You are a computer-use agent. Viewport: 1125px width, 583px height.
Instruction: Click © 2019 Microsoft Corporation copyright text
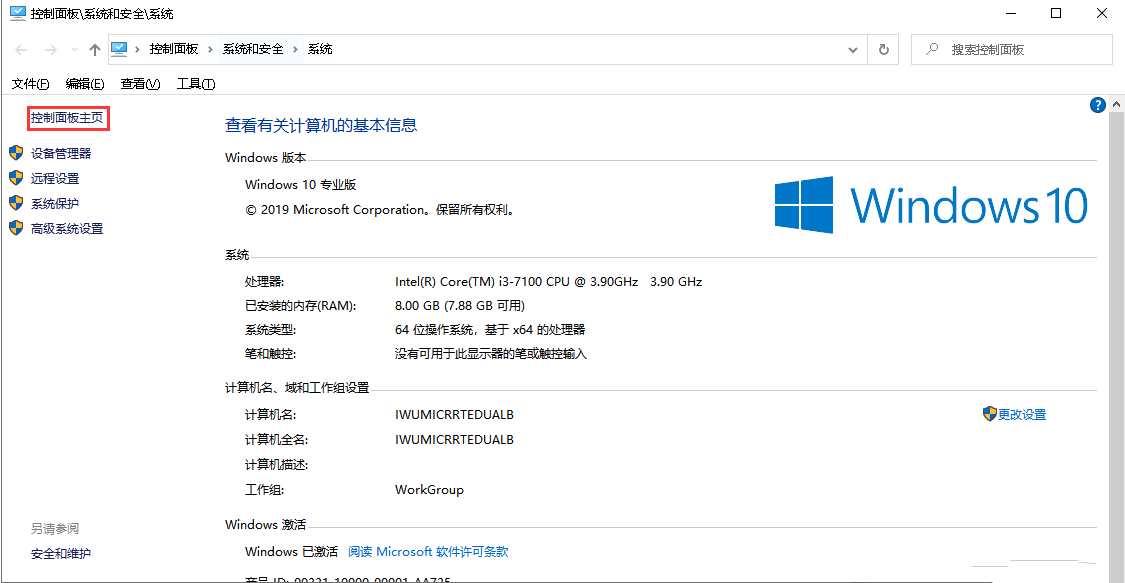point(380,209)
